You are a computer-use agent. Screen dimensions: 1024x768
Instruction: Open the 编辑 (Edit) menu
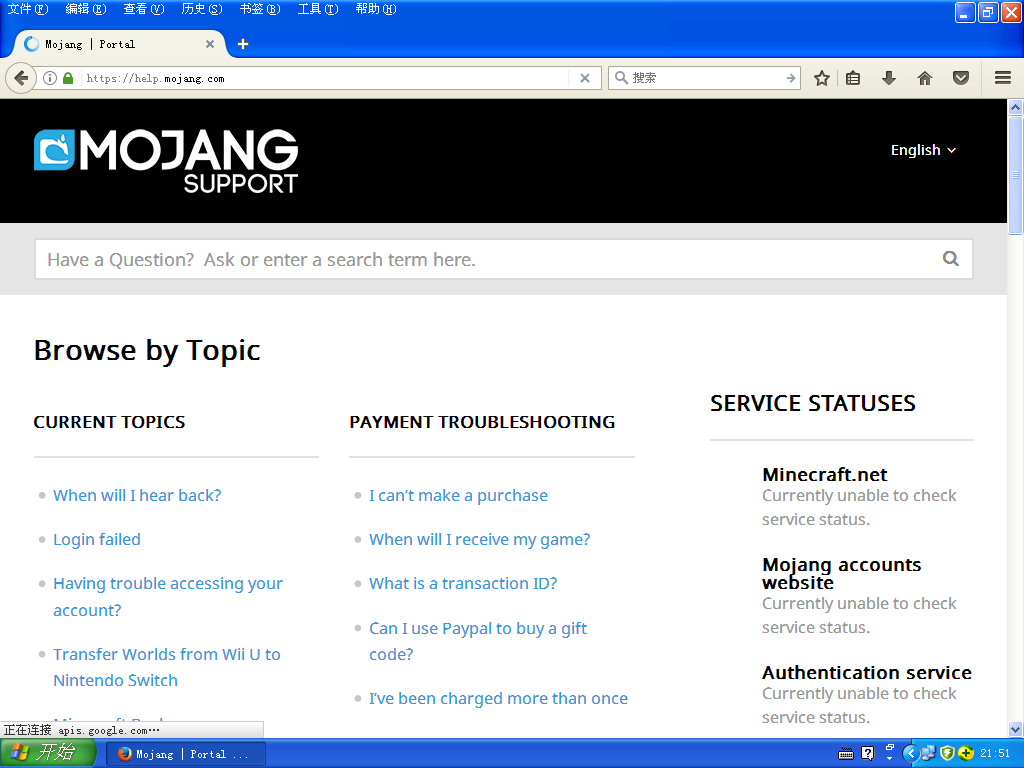pos(86,9)
